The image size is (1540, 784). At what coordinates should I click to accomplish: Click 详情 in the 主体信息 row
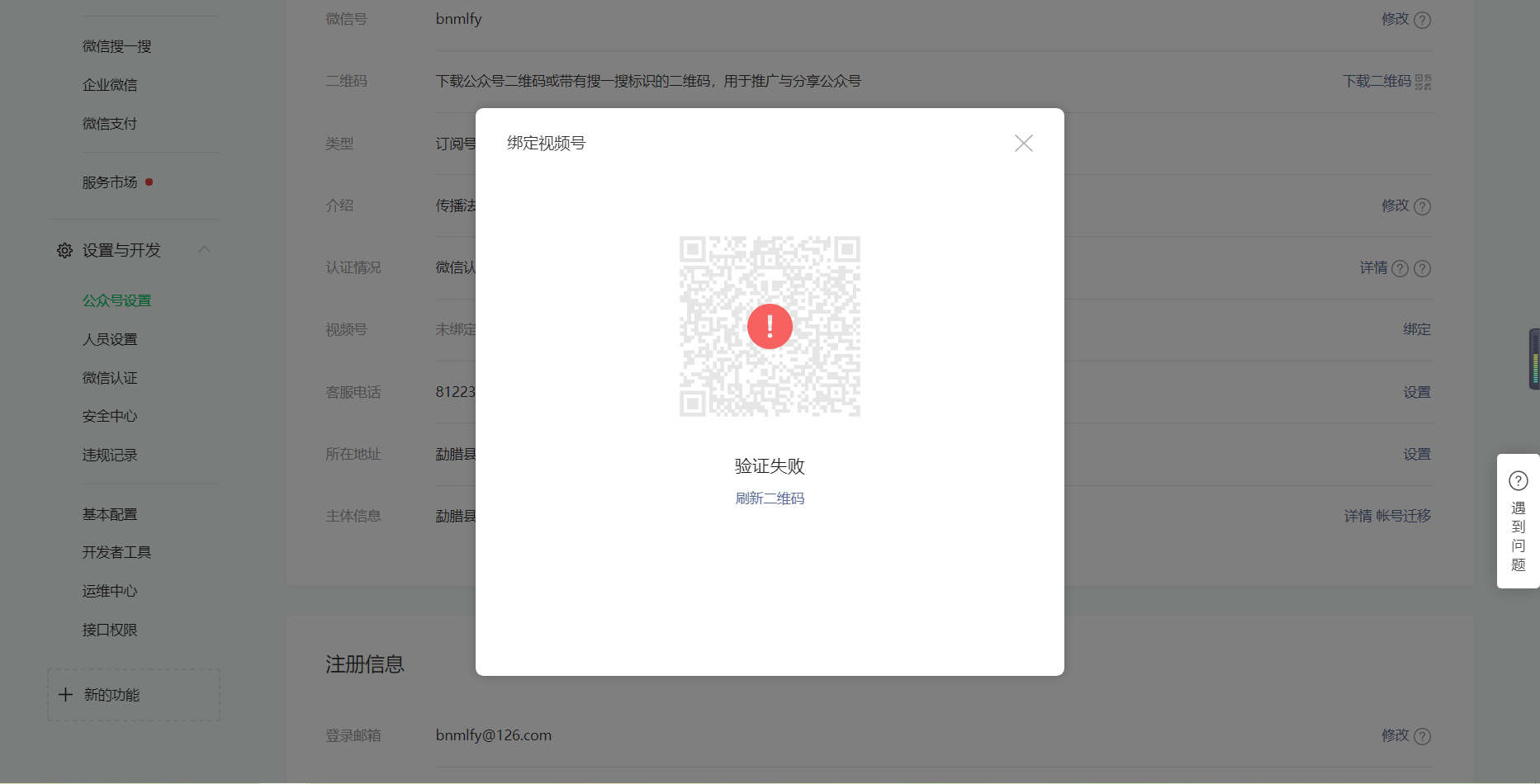pos(1358,516)
